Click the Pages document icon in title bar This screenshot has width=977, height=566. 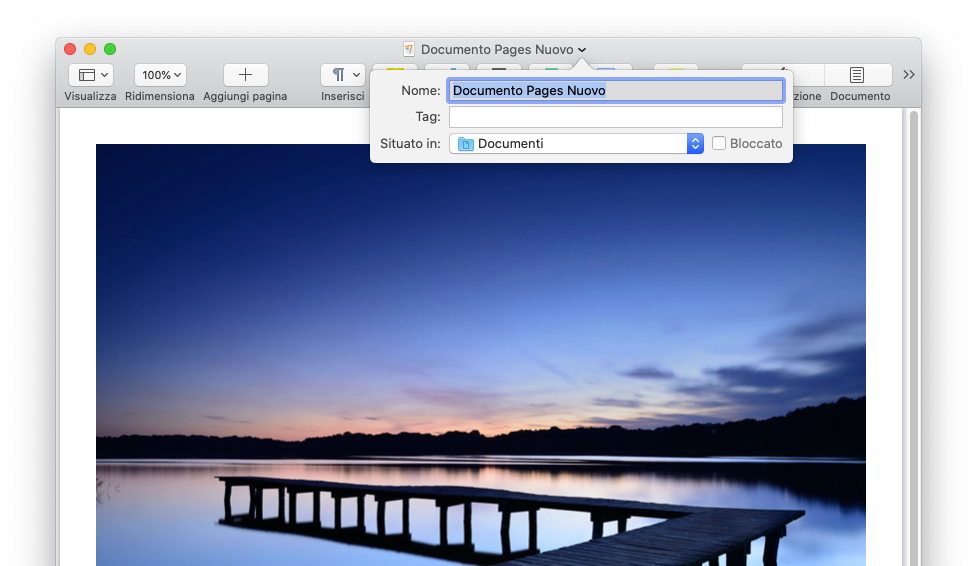[x=408, y=49]
